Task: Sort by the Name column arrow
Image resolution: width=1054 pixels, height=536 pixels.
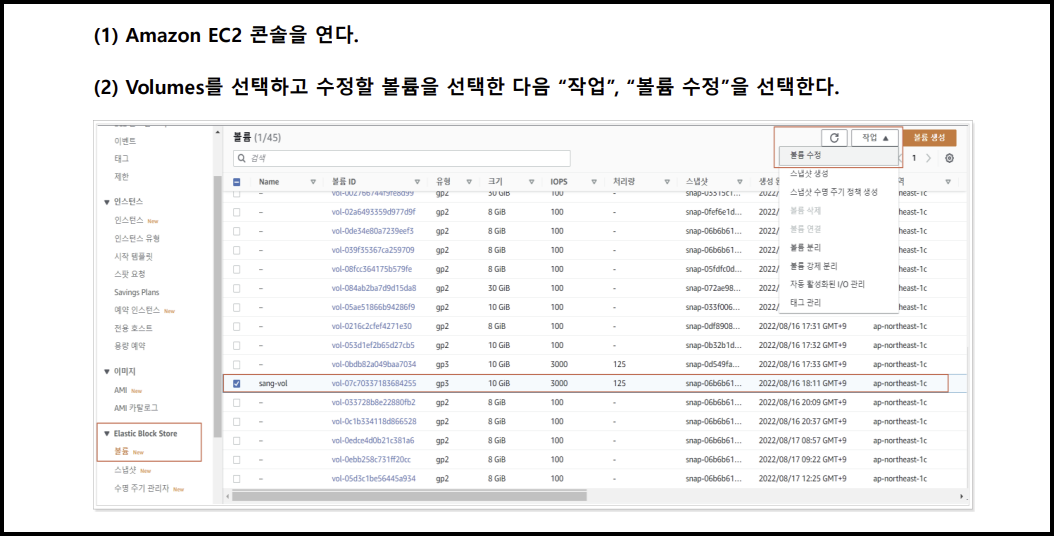Action: (313, 182)
